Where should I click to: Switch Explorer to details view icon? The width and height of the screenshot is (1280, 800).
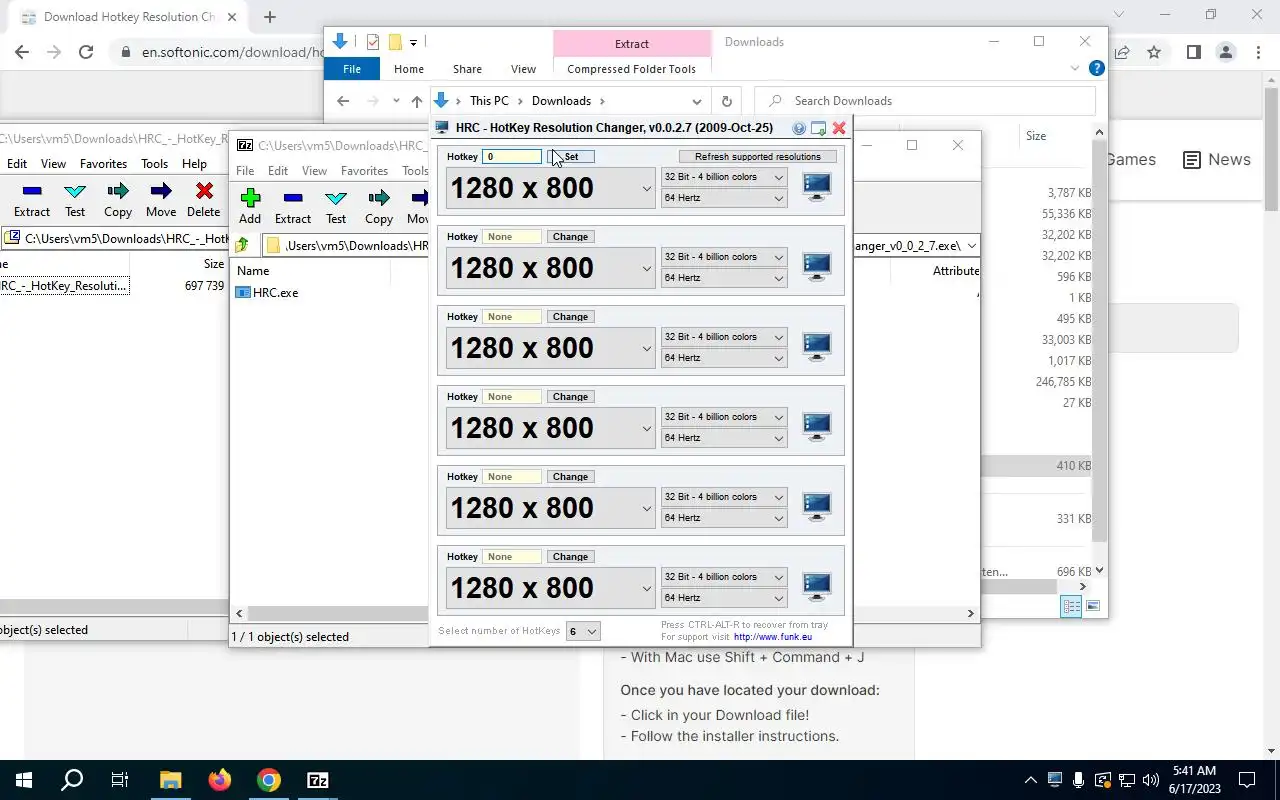[1071, 606]
